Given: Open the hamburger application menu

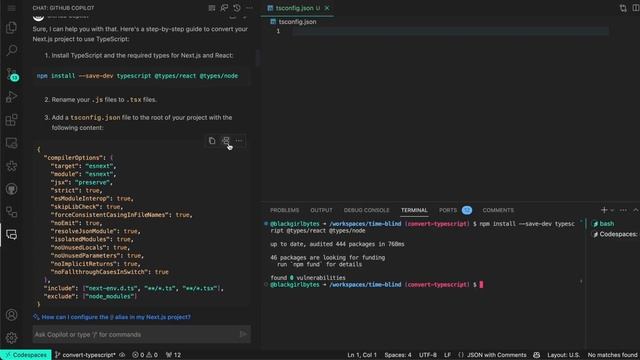Looking at the screenshot, I should click(11, 8).
